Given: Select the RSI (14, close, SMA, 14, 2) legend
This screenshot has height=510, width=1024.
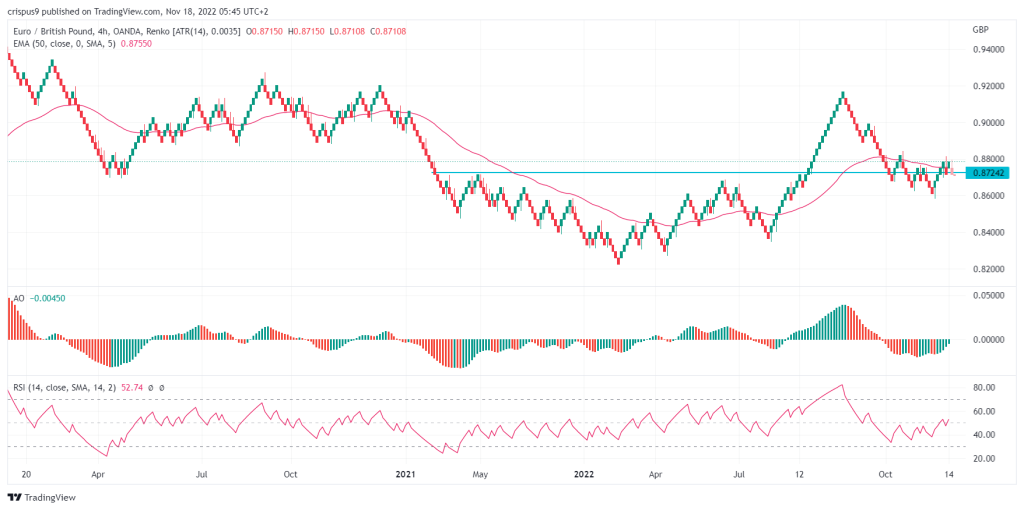Looking at the screenshot, I should click(64, 387).
